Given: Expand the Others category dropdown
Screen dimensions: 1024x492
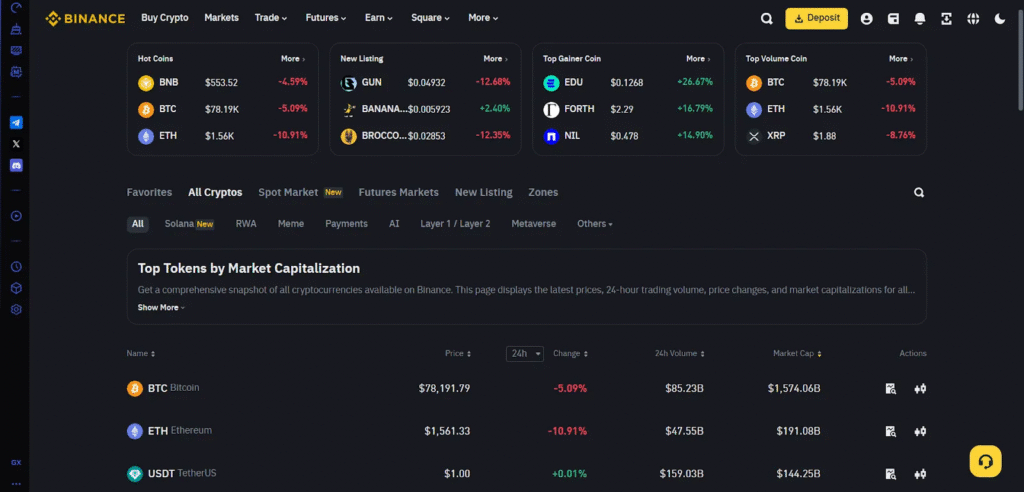Looking at the screenshot, I should point(594,224).
